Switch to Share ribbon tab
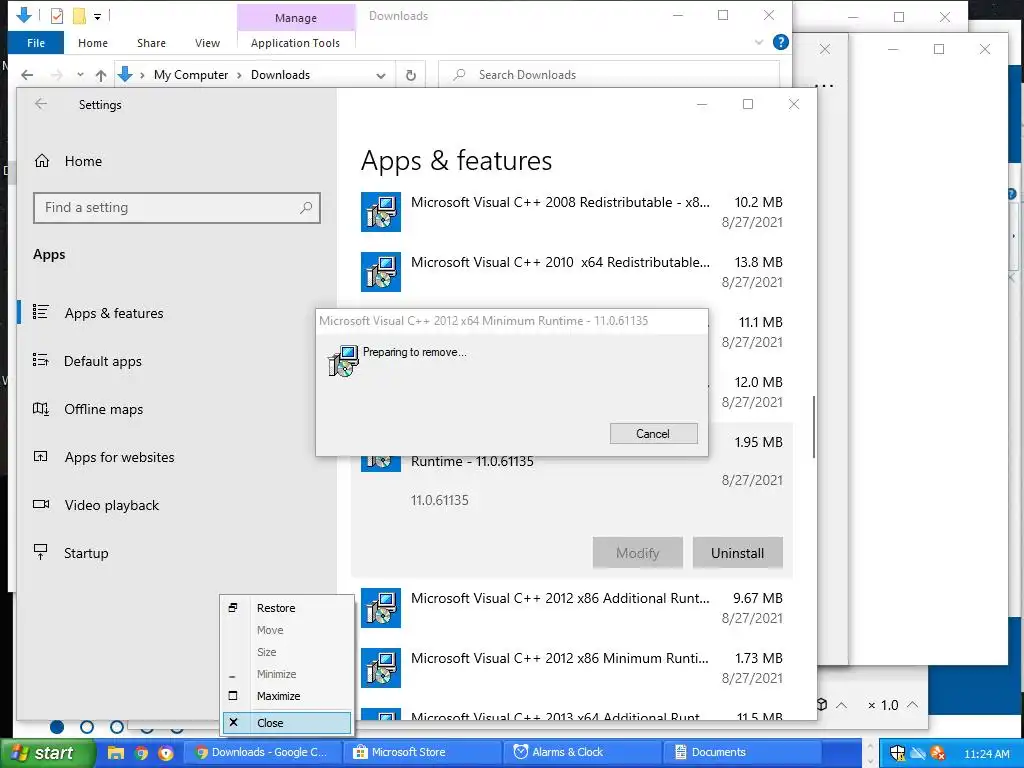Screen dimensions: 1024x768 (151, 43)
